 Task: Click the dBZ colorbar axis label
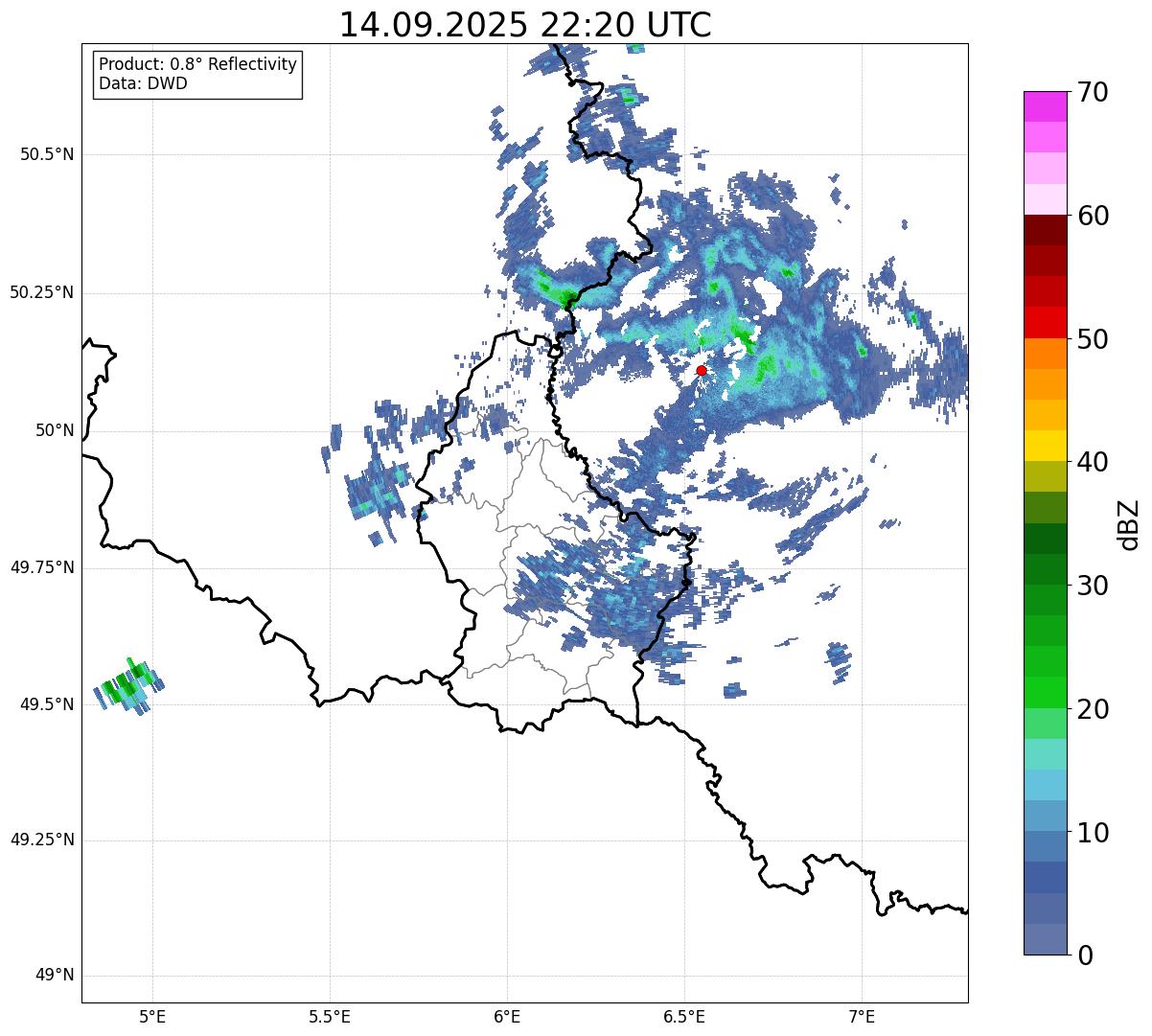point(1128,523)
